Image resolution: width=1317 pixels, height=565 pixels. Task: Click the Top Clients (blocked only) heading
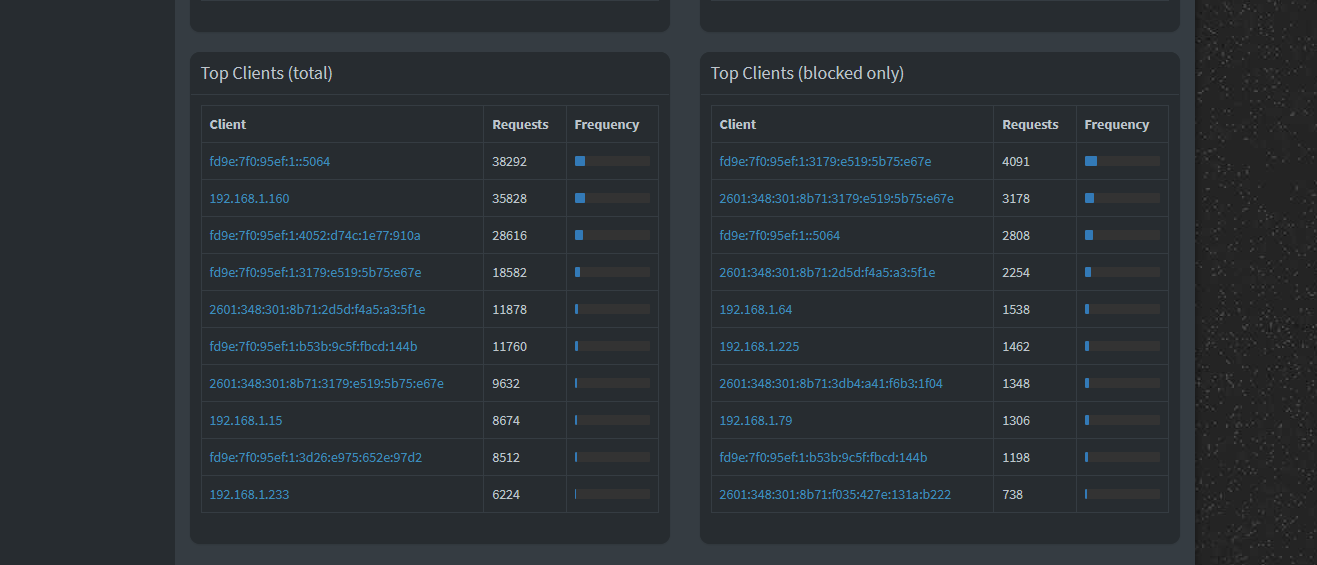coord(806,73)
